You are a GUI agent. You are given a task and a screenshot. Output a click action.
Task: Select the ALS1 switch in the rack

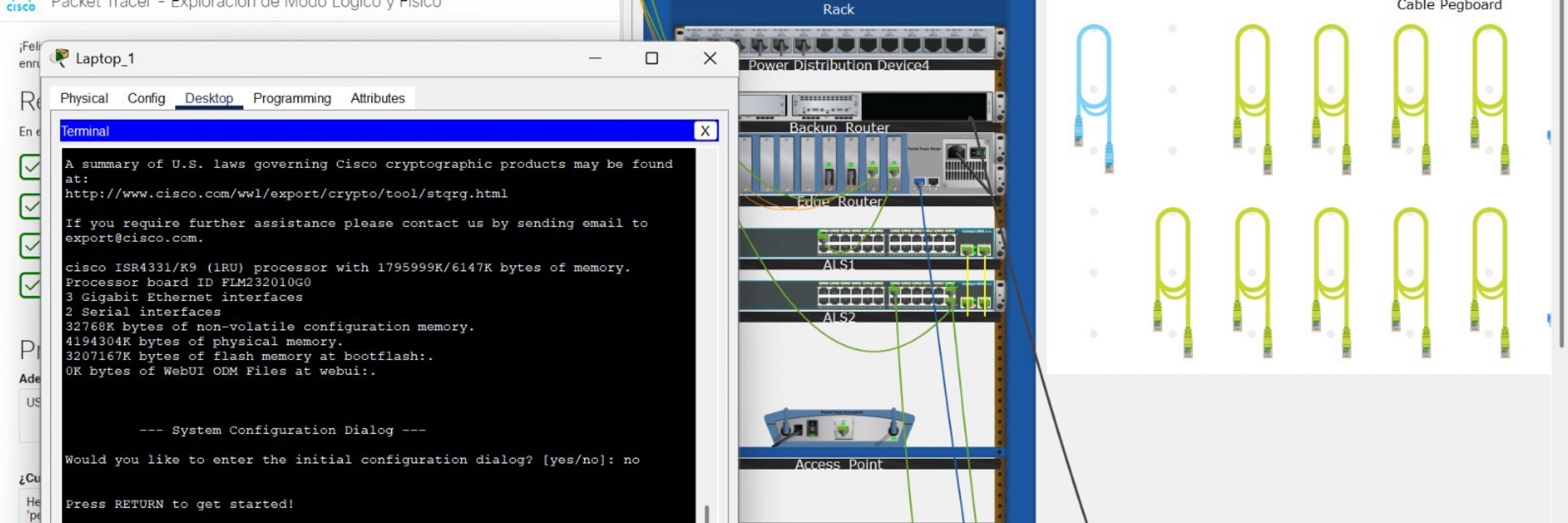point(866,243)
